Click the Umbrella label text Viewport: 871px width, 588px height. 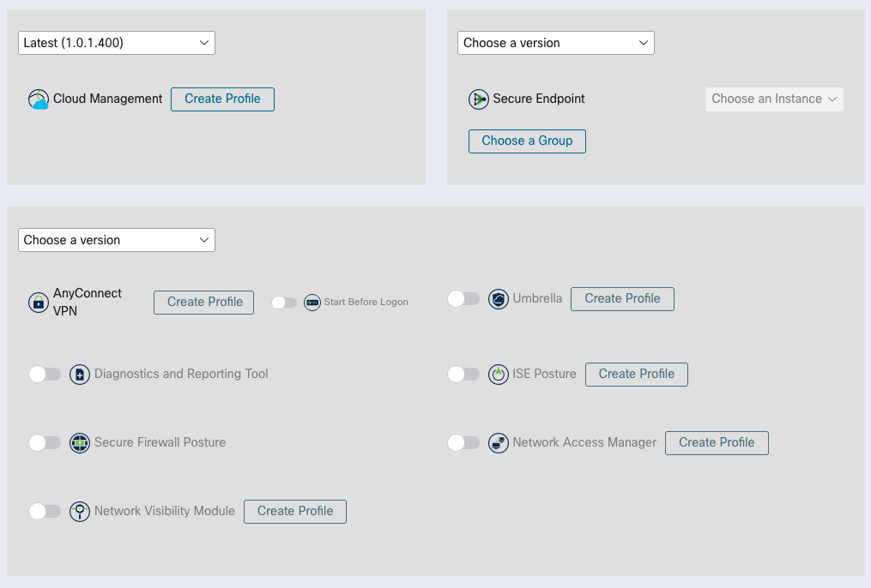point(537,299)
